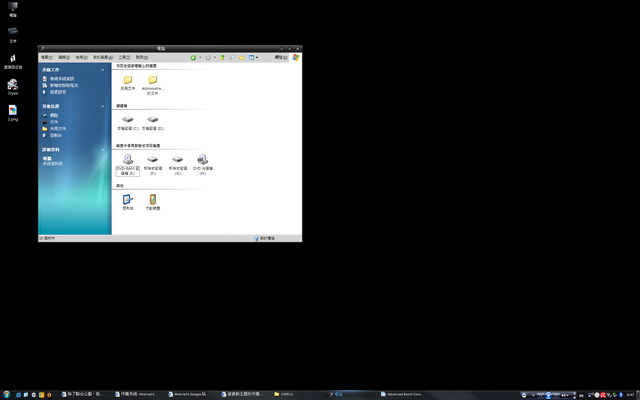Open the File (F) menu
This screenshot has width=640, height=400.
pyautogui.click(x=47, y=58)
